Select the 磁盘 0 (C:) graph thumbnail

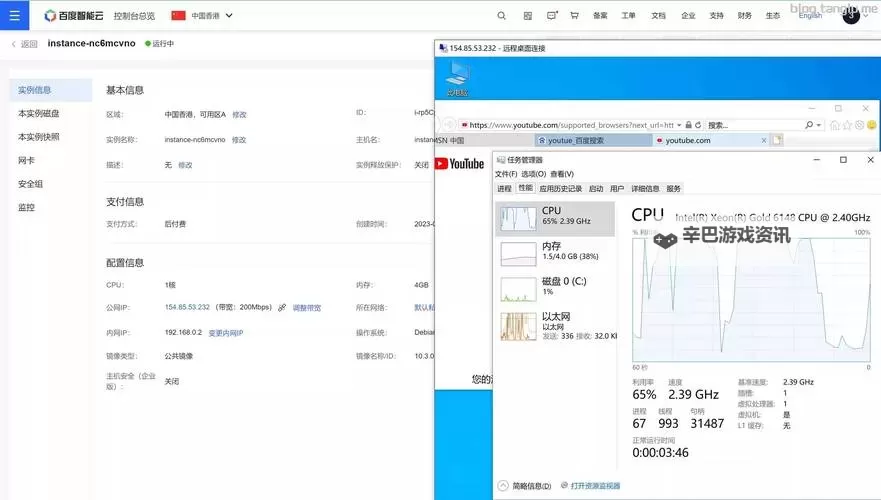point(518,289)
